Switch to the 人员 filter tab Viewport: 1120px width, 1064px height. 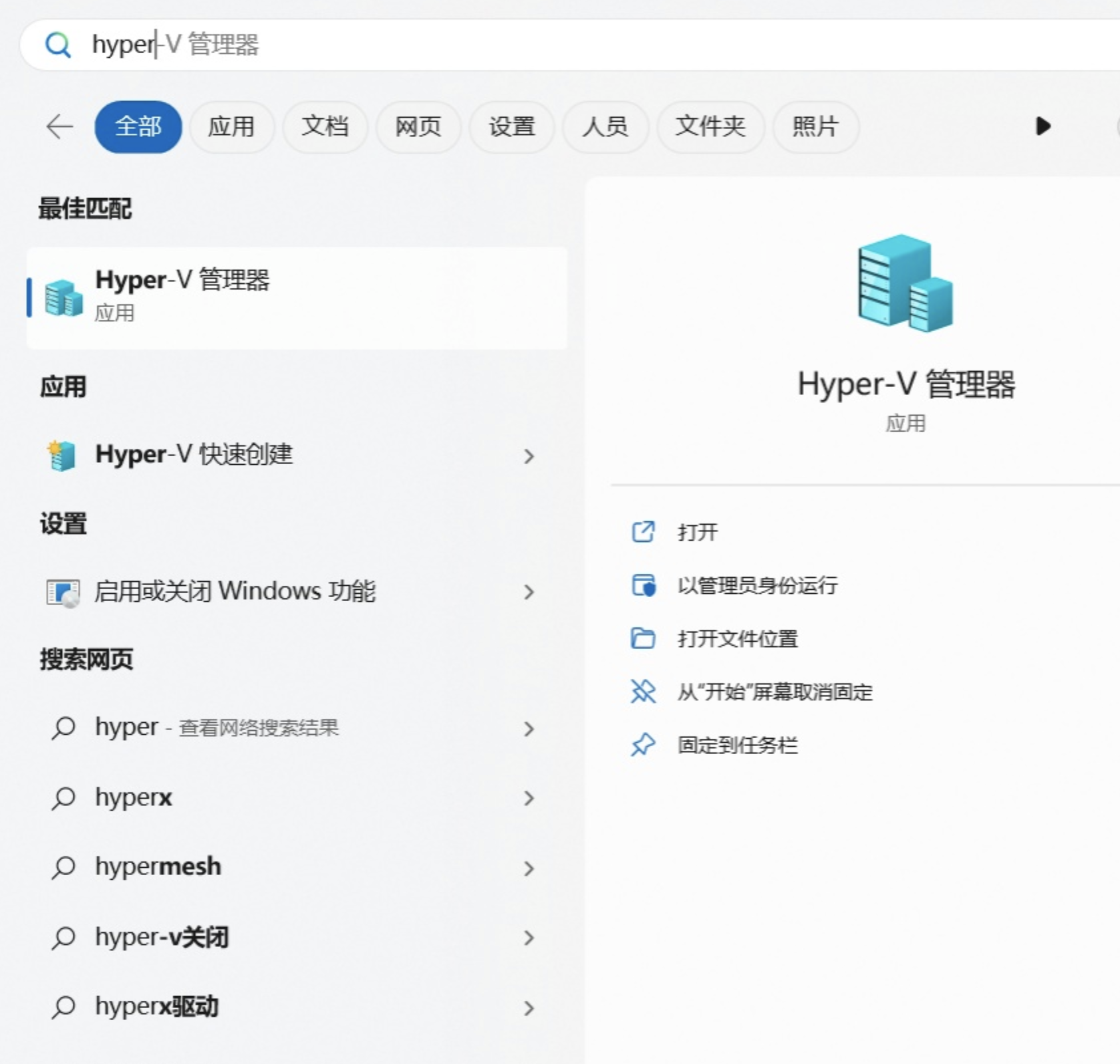point(605,126)
